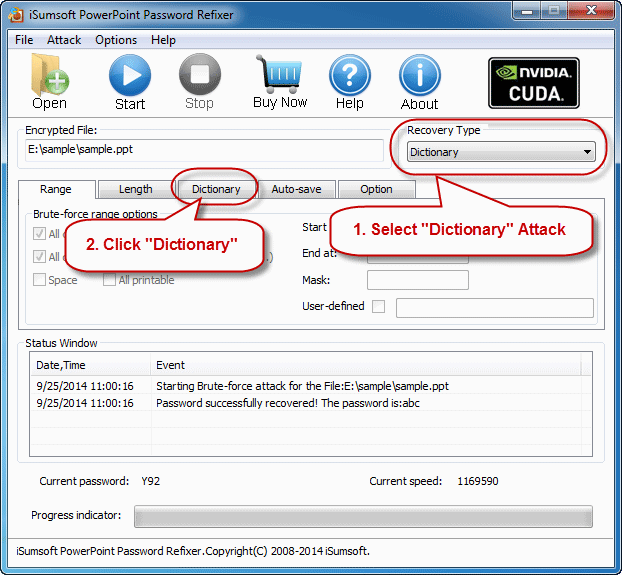Open the About info icon
622x575 pixels.
click(x=419, y=75)
